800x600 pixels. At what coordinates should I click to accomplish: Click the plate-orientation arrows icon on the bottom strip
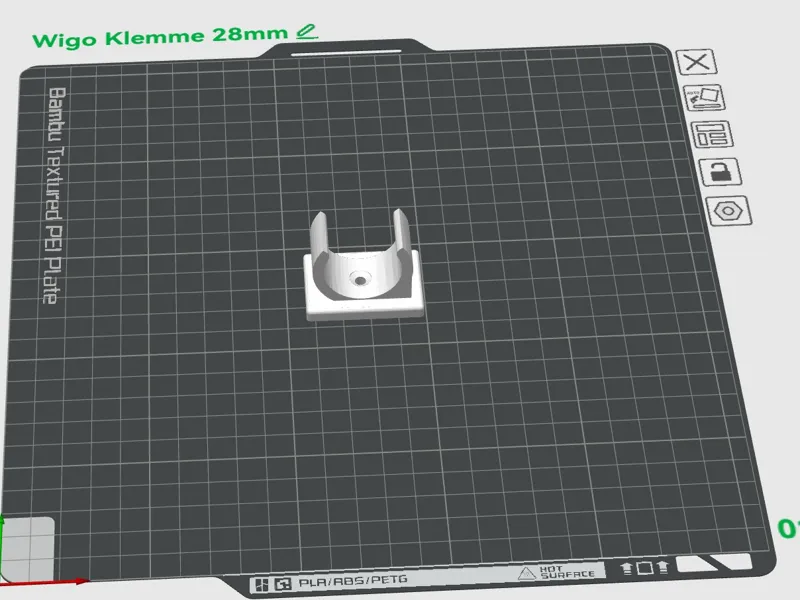644,568
